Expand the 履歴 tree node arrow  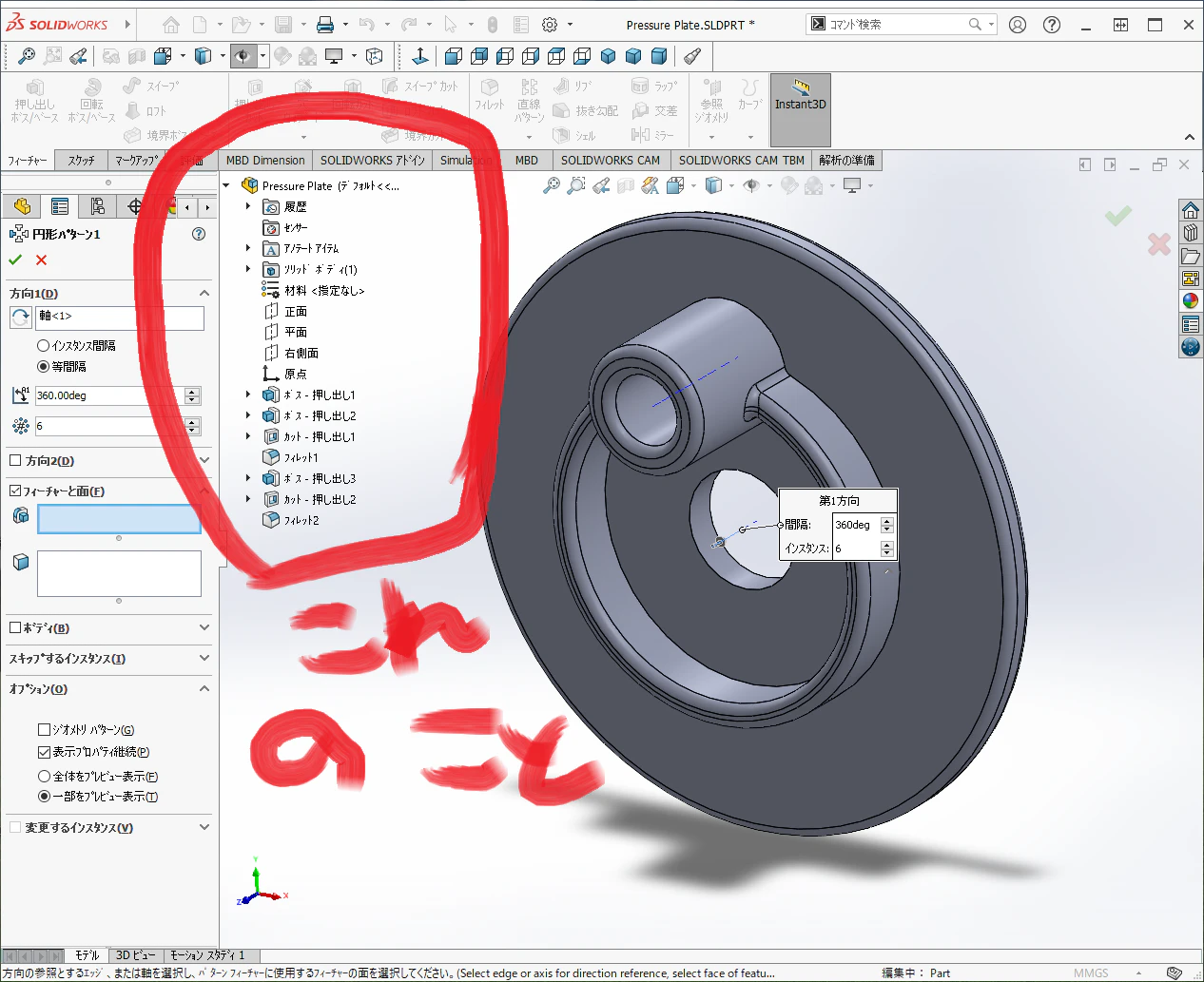click(248, 206)
